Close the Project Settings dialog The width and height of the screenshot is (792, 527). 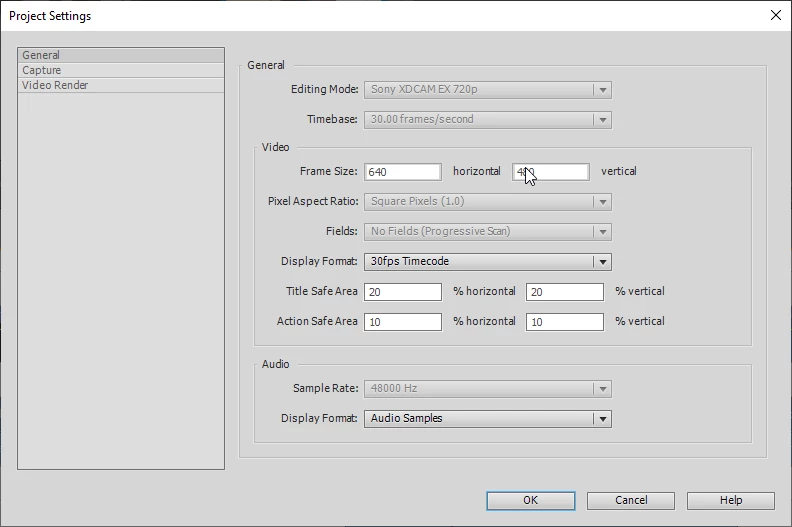pos(776,15)
